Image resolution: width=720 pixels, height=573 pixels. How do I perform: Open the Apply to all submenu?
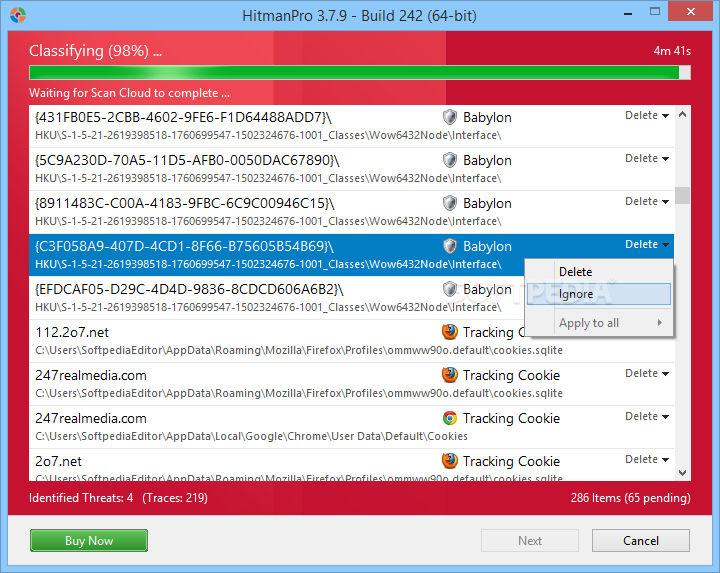pos(599,323)
